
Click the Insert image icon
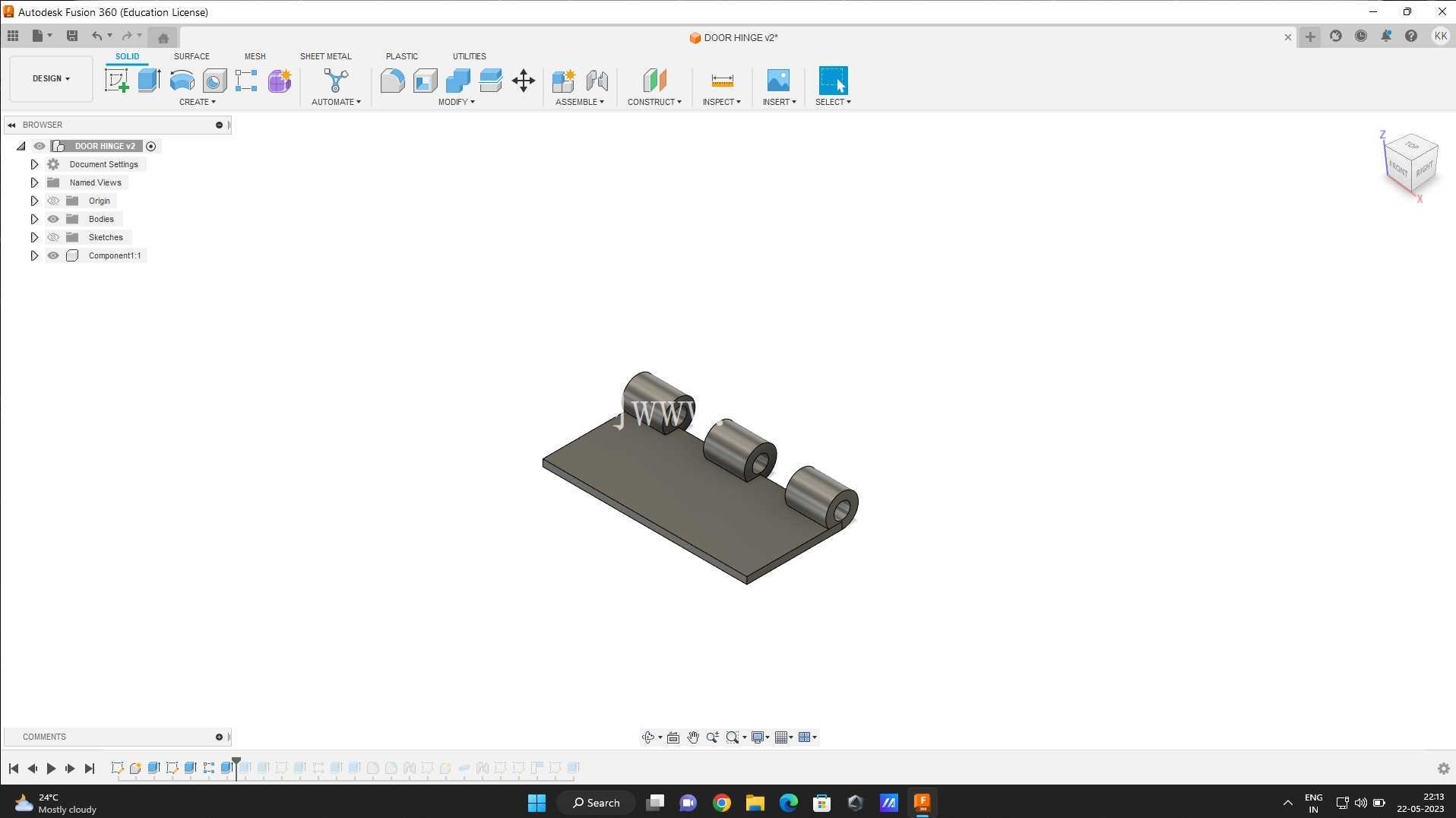(x=778, y=81)
